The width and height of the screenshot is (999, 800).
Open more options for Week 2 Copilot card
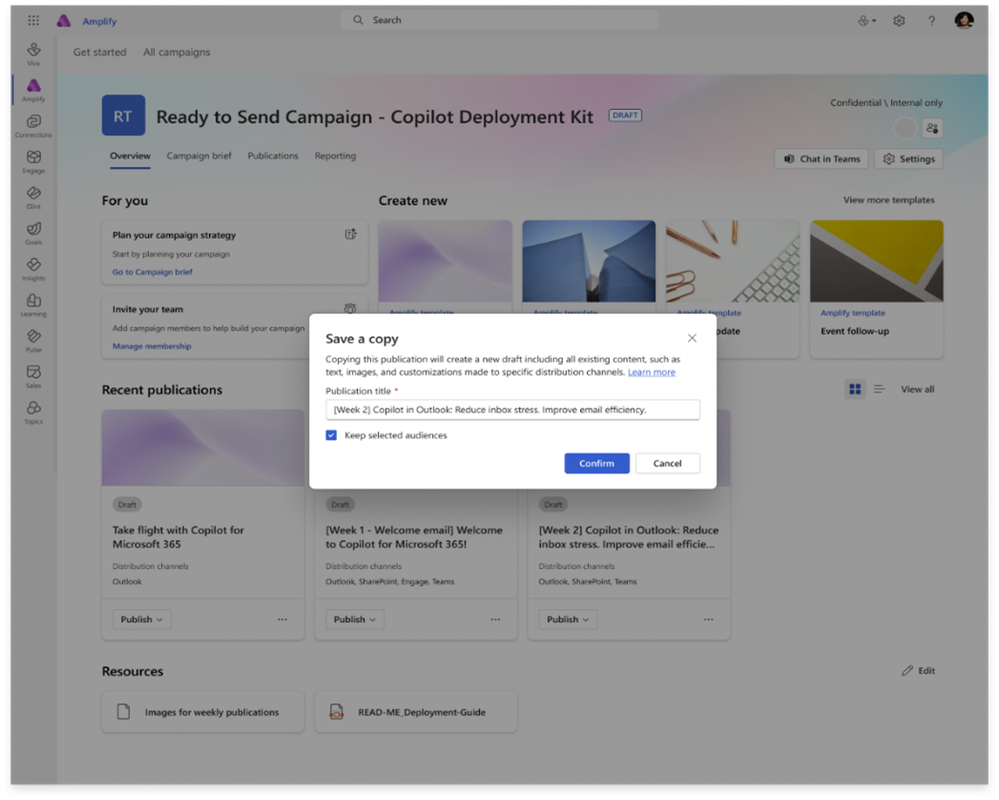tap(708, 619)
